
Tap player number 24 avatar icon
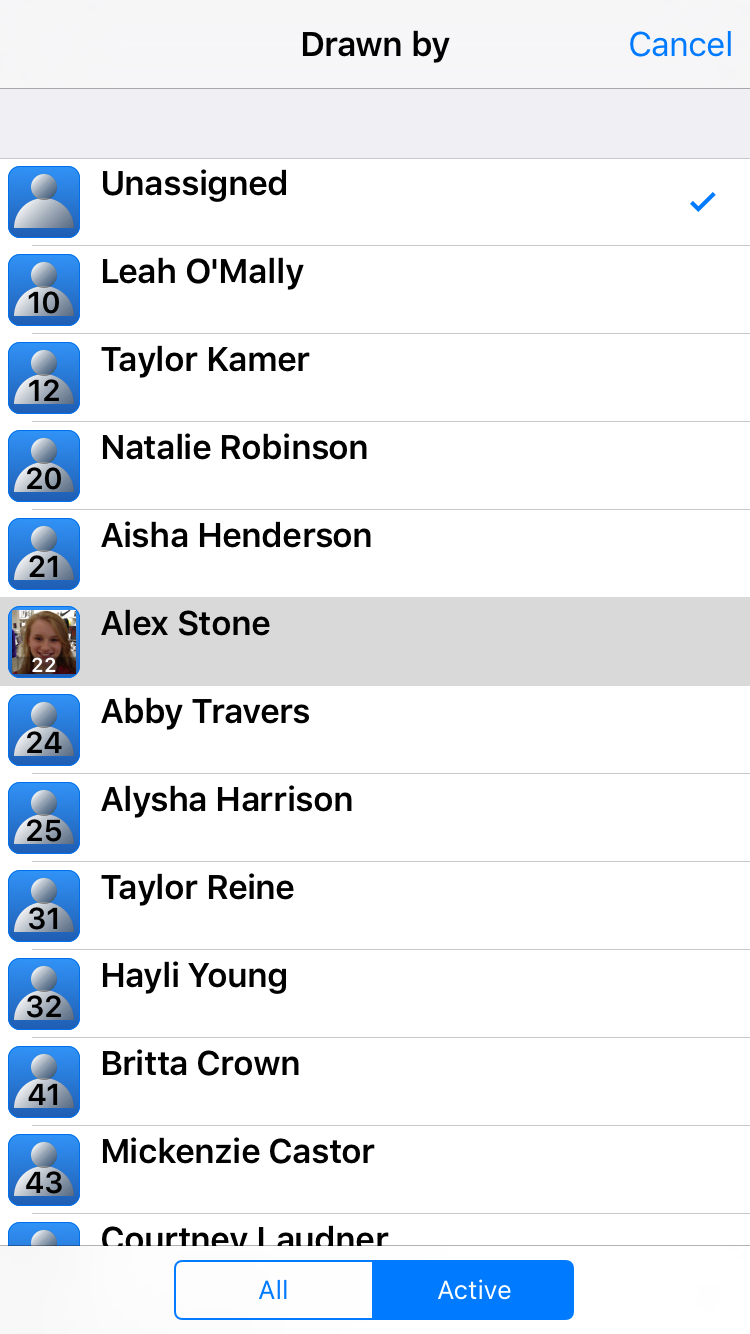tap(44, 730)
